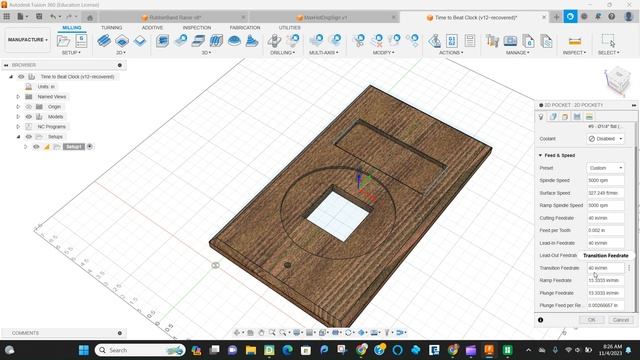Switch to the ADDITIVE tab
The image size is (640, 360).
[x=152, y=27]
